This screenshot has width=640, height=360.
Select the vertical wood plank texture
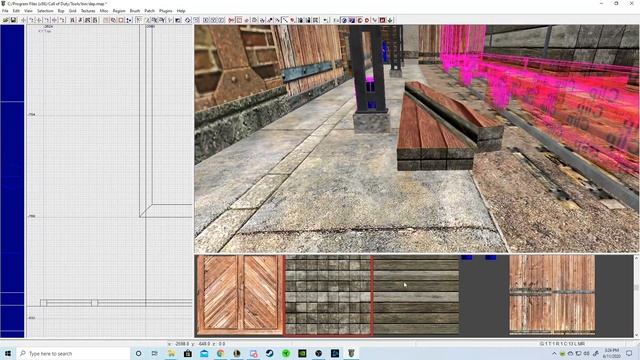[x=552, y=295]
